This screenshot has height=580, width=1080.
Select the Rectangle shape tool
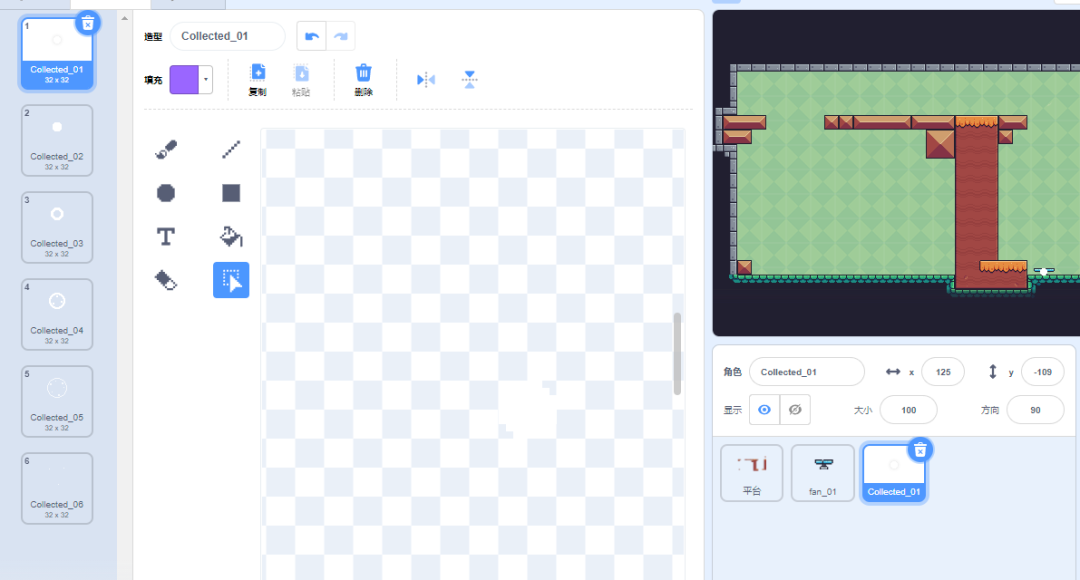(x=231, y=193)
